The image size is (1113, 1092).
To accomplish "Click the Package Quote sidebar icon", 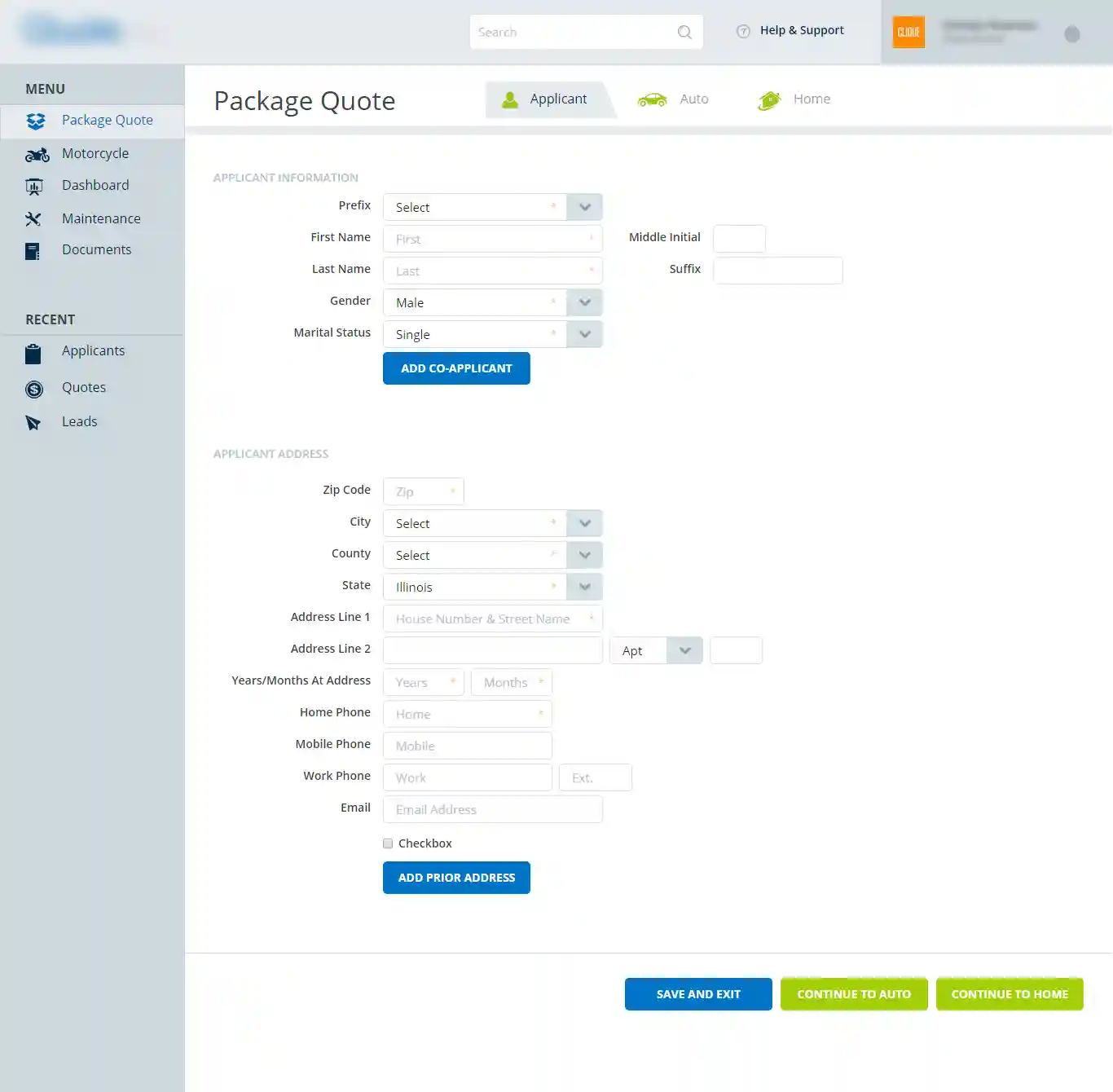I will pyautogui.click(x=35, y=121).
